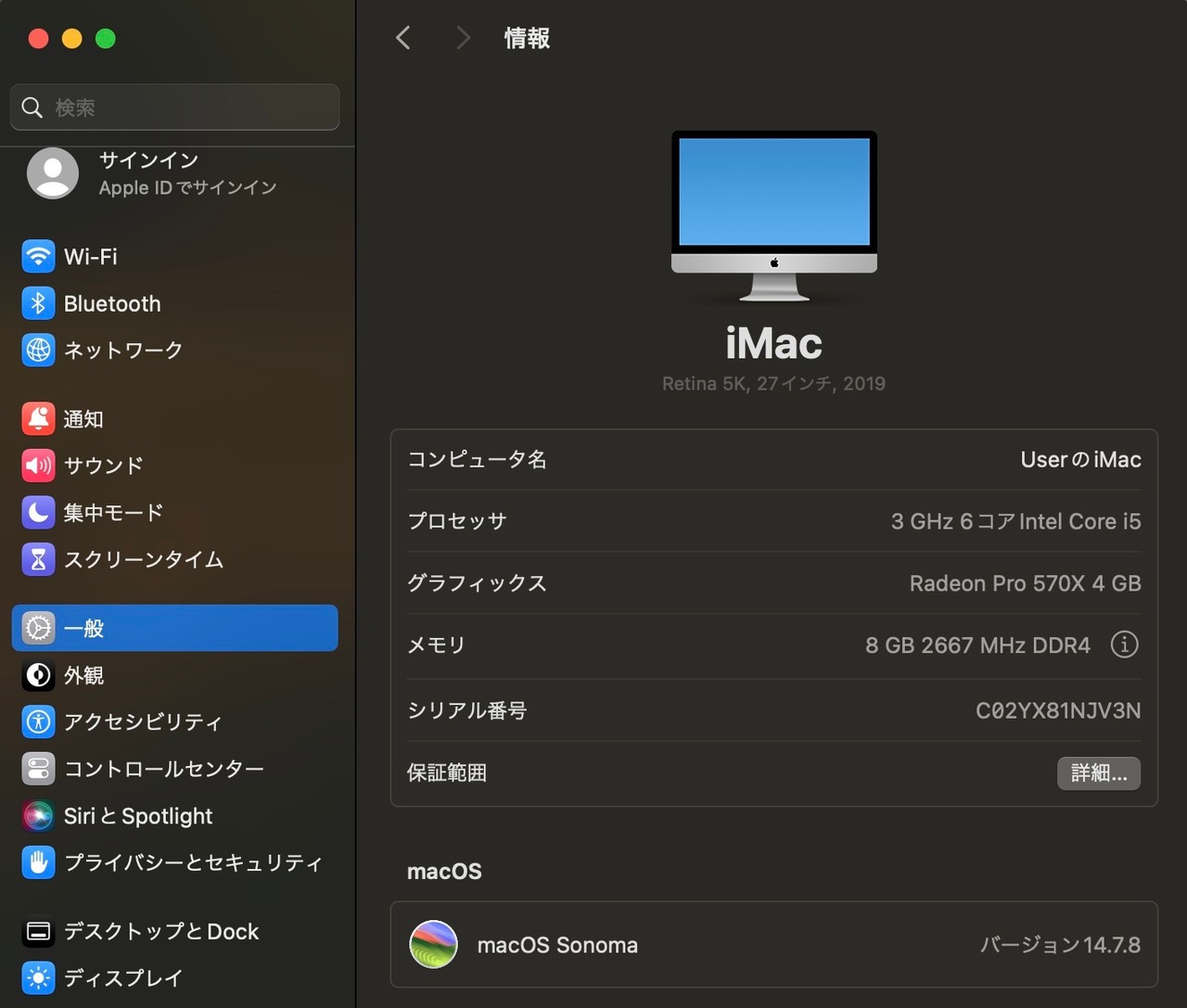Click the yellow minimize window button
Viewport: 1187px width, 1008px height.
click(71, 38)
